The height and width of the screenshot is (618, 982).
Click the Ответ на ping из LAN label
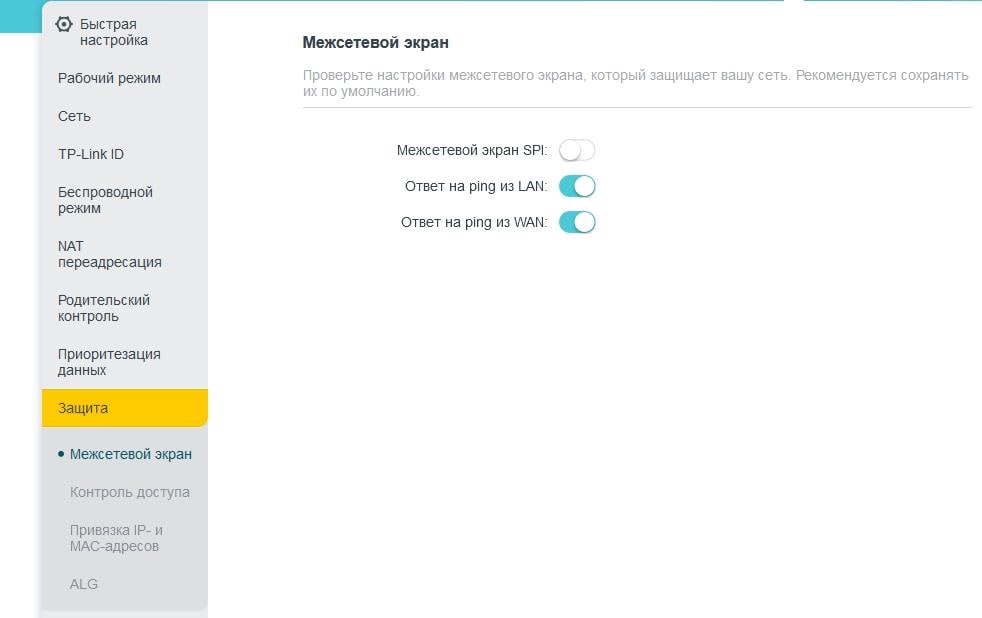(x=475, y=186)
